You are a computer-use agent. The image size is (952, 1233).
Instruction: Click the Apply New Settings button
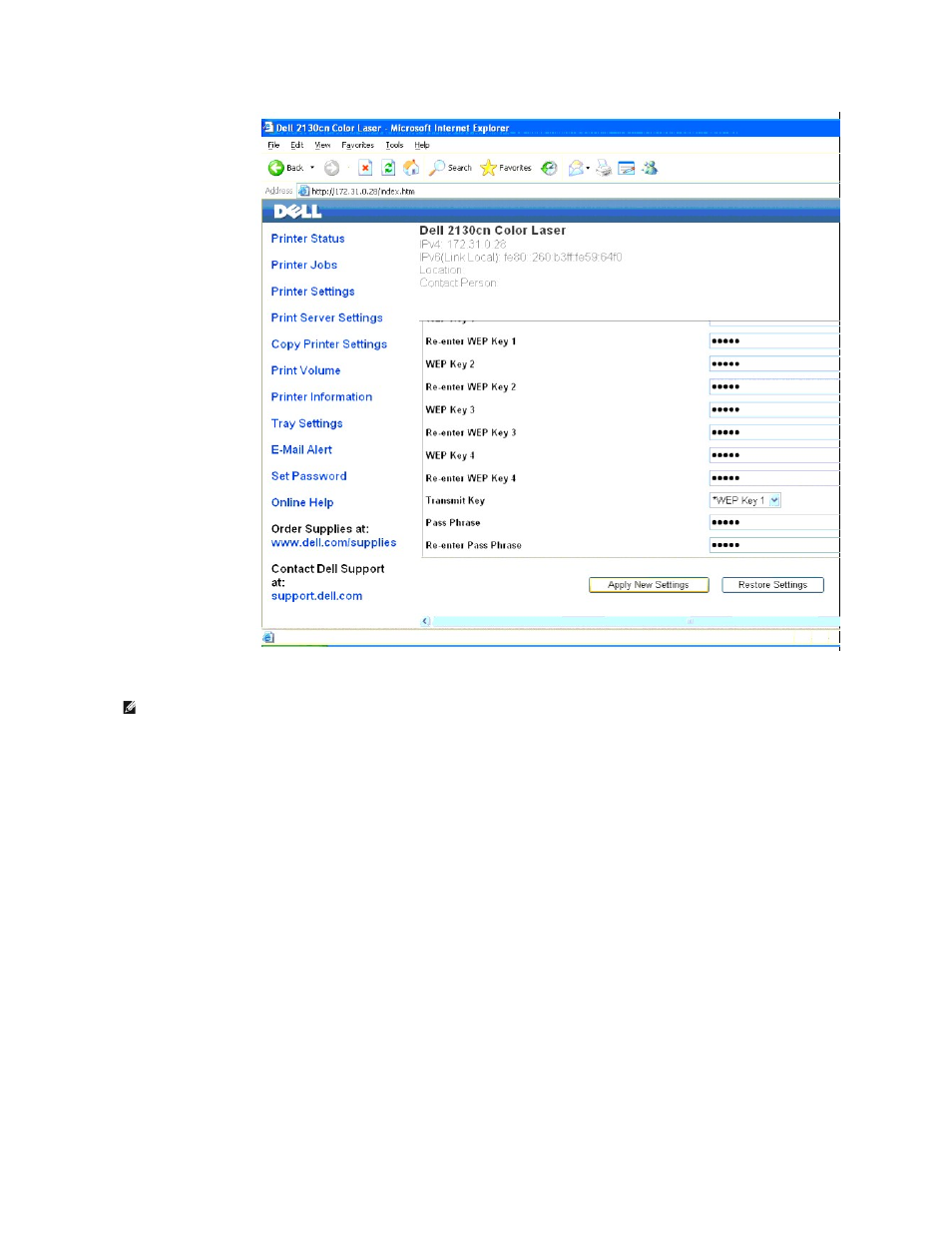649,585
